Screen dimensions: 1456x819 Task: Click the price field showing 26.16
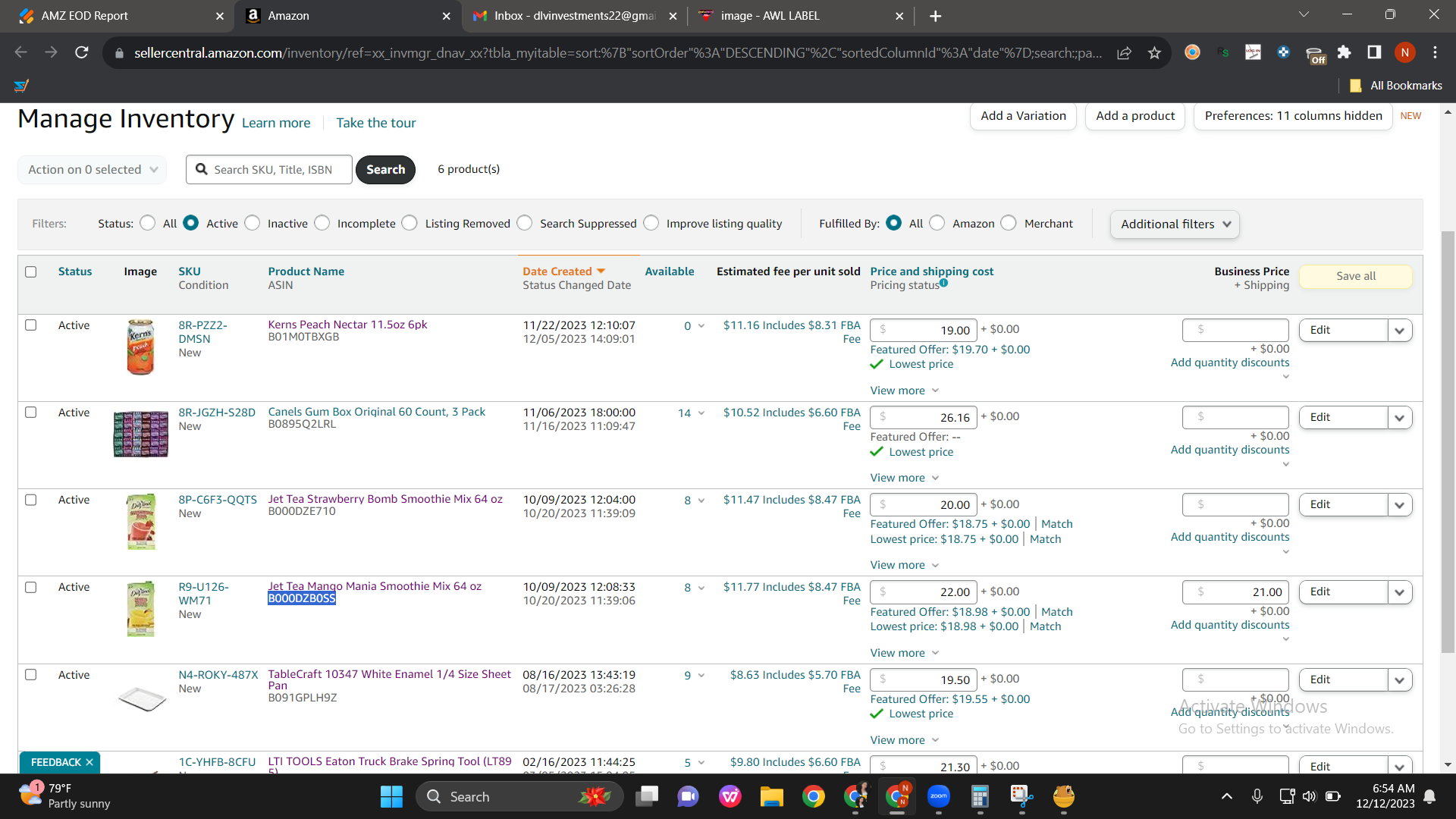[924, 417]
